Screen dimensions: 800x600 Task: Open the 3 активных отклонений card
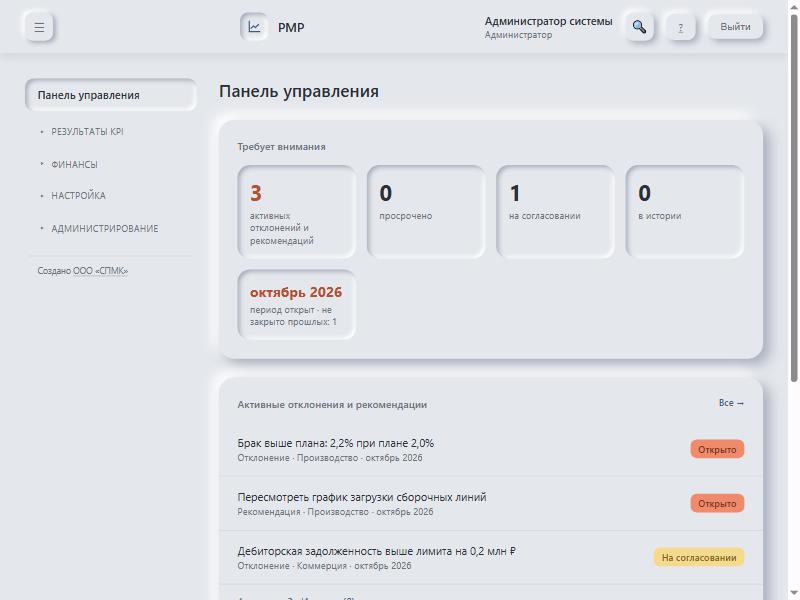click(x=297, y=212)
